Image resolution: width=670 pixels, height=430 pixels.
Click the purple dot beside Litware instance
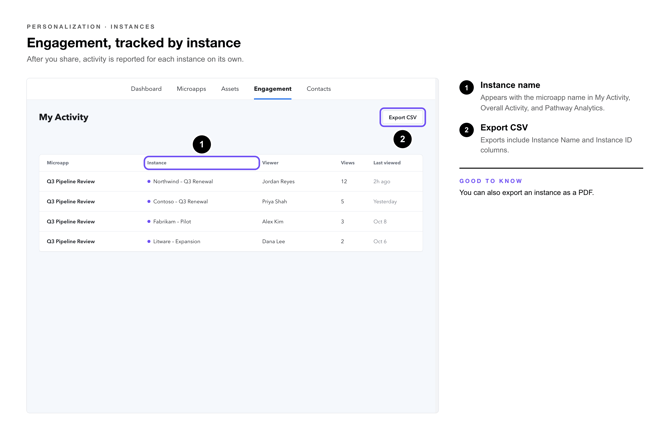149,242
